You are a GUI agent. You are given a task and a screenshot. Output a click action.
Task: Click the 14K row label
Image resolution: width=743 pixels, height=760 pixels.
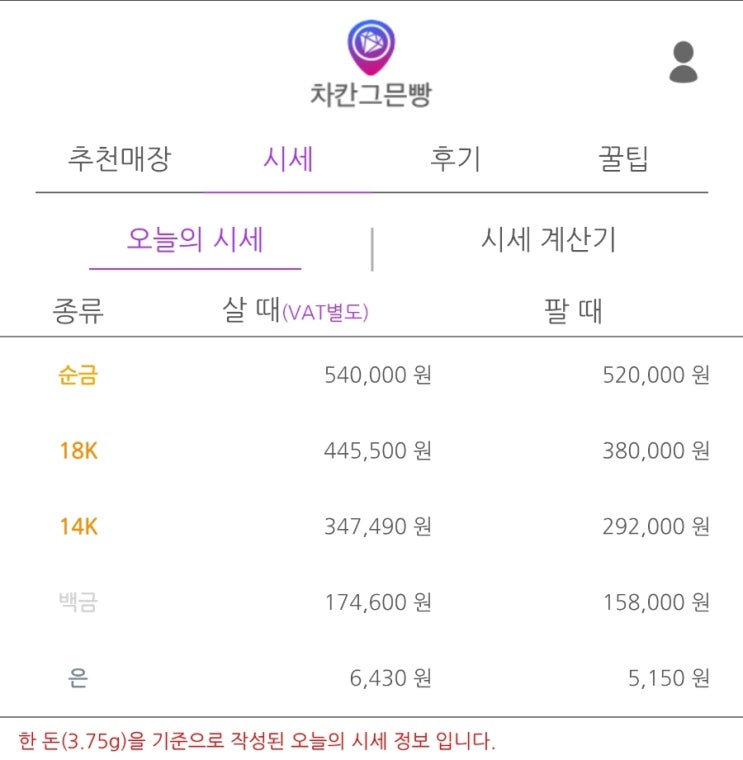pos(79,526)
